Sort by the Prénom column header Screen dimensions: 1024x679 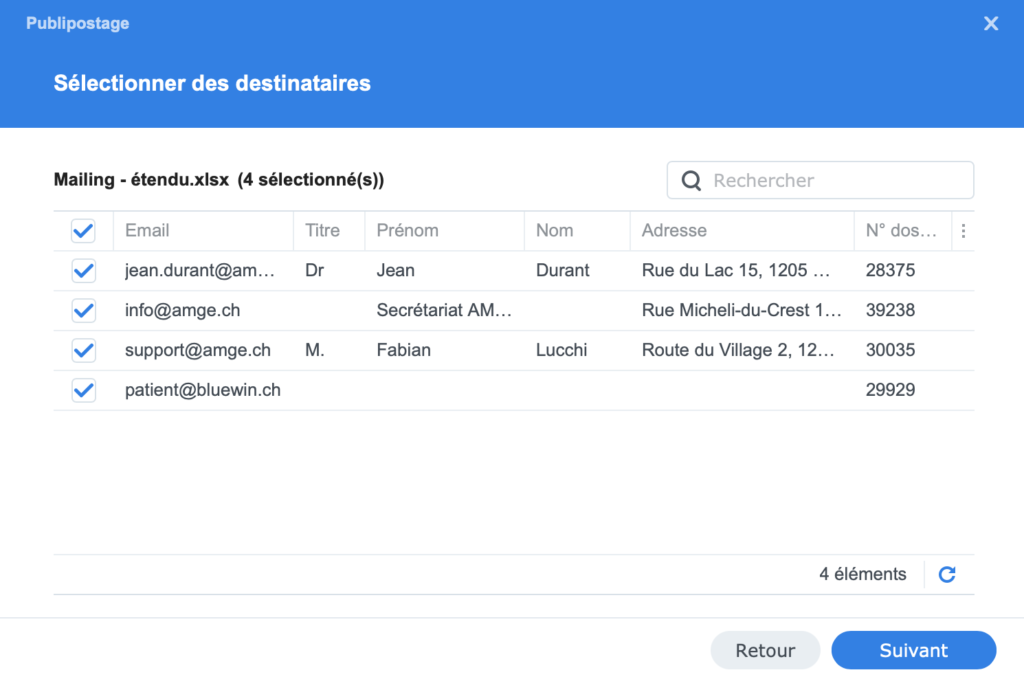coord(444,230)
